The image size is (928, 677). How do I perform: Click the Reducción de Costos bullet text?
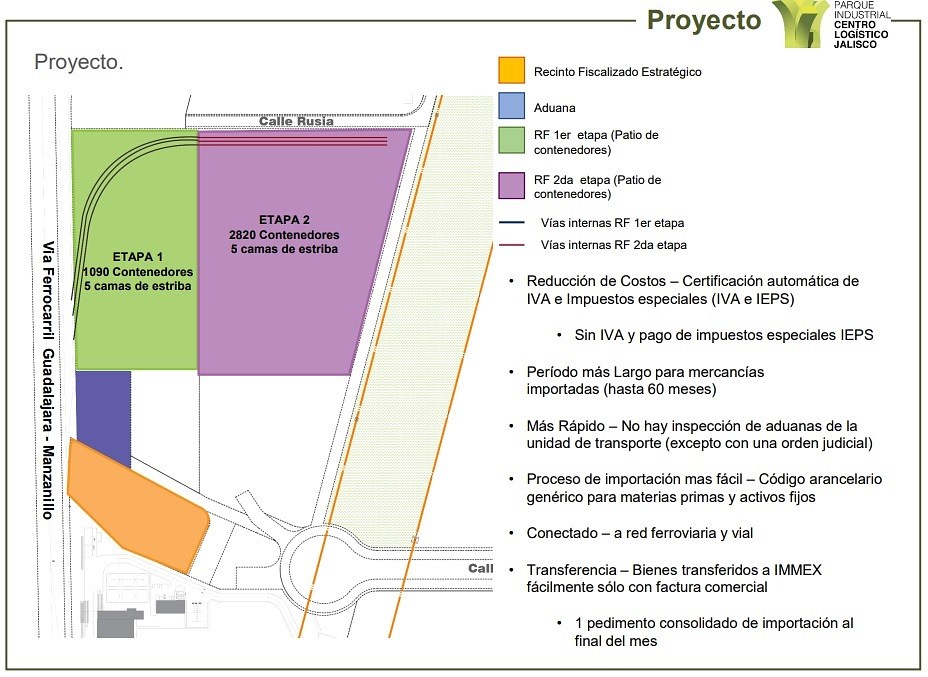point(692,290)
